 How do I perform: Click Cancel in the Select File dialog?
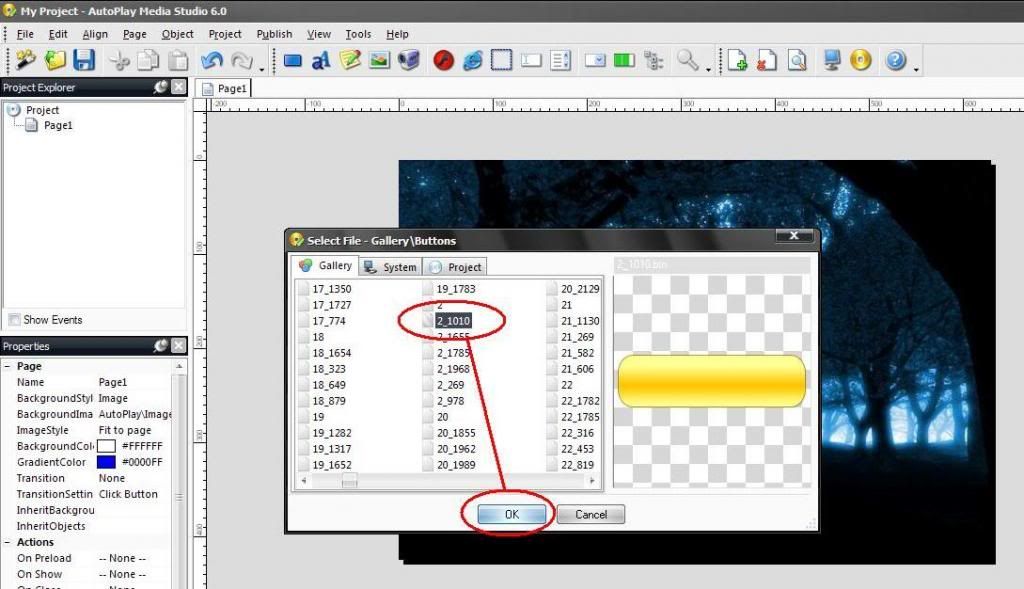590,515
